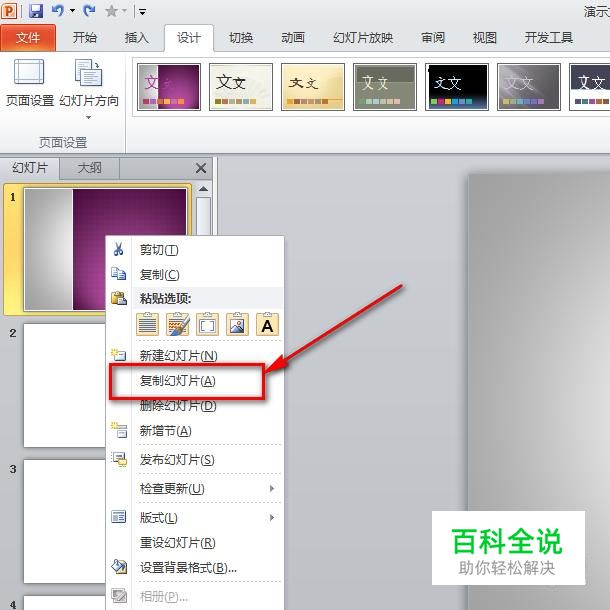
Task: Apply the golden yellow design theme
Action: click(x=313, y=87)
